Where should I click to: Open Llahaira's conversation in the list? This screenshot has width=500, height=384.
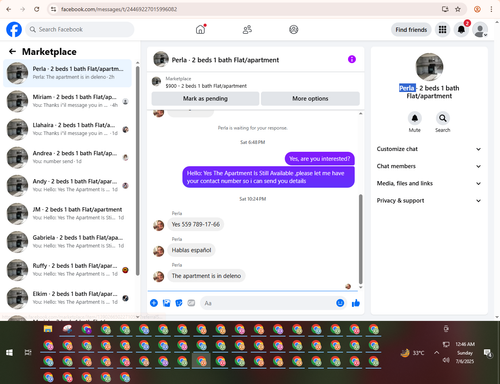point(67,129)
